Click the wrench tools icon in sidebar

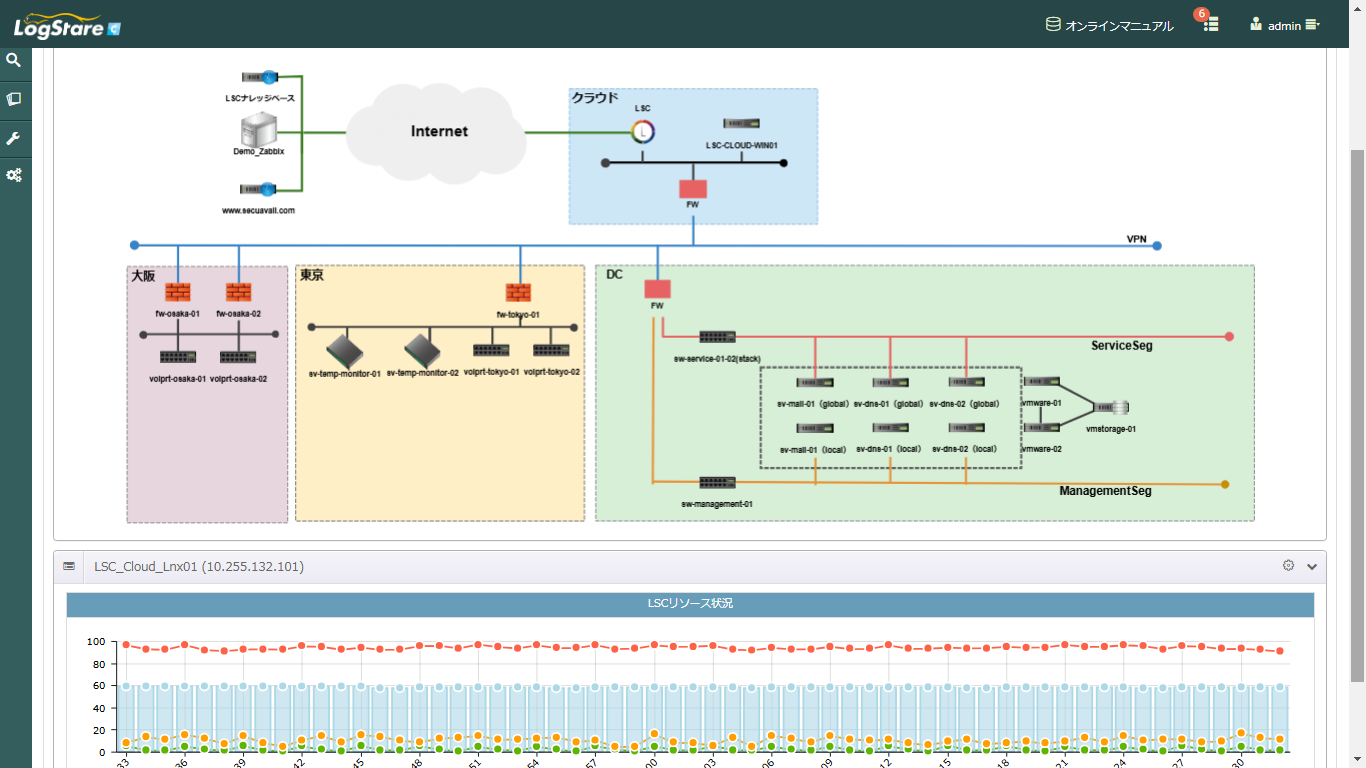point(14,137)
